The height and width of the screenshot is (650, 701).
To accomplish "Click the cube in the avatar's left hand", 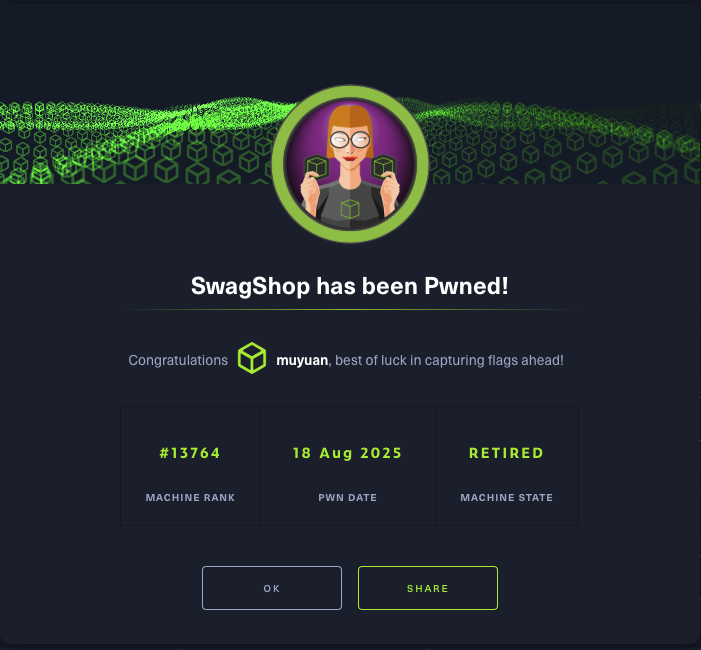I will tap(317, 167).
